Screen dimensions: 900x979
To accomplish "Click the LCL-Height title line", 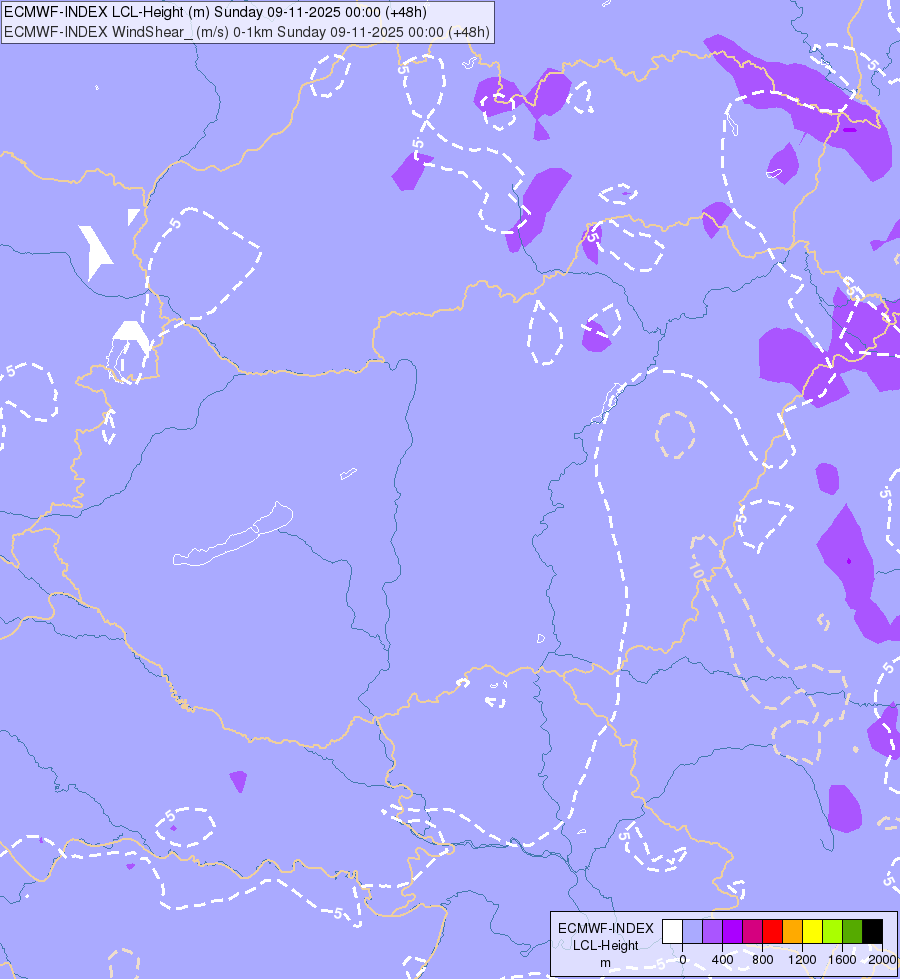I will [x=215, y=12].
